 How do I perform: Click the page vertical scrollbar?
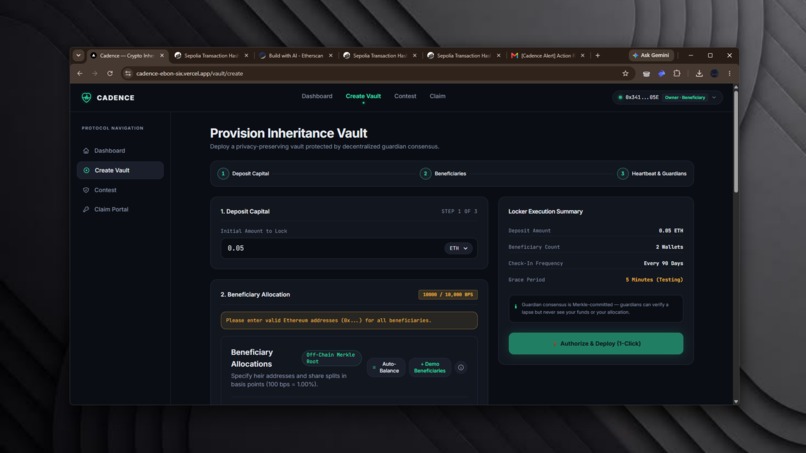point(736,141)
